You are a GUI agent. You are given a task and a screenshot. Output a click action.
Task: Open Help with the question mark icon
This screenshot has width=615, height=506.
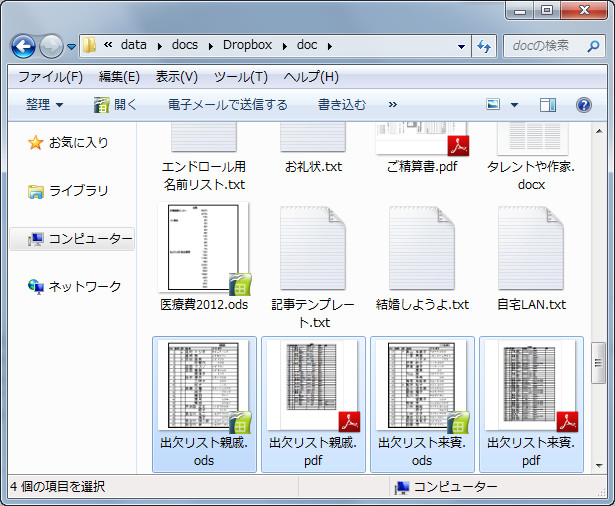coord(584,105)
